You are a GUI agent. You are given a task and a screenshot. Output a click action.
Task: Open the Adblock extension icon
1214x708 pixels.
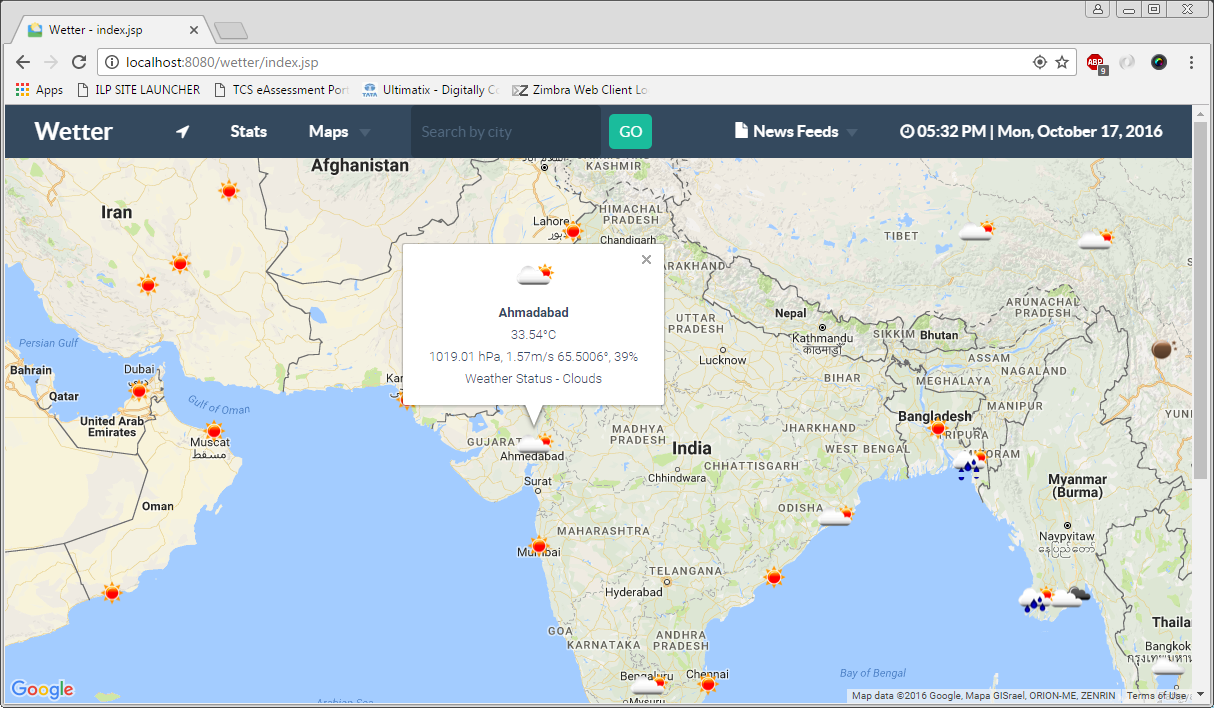tap(1096, 62)
